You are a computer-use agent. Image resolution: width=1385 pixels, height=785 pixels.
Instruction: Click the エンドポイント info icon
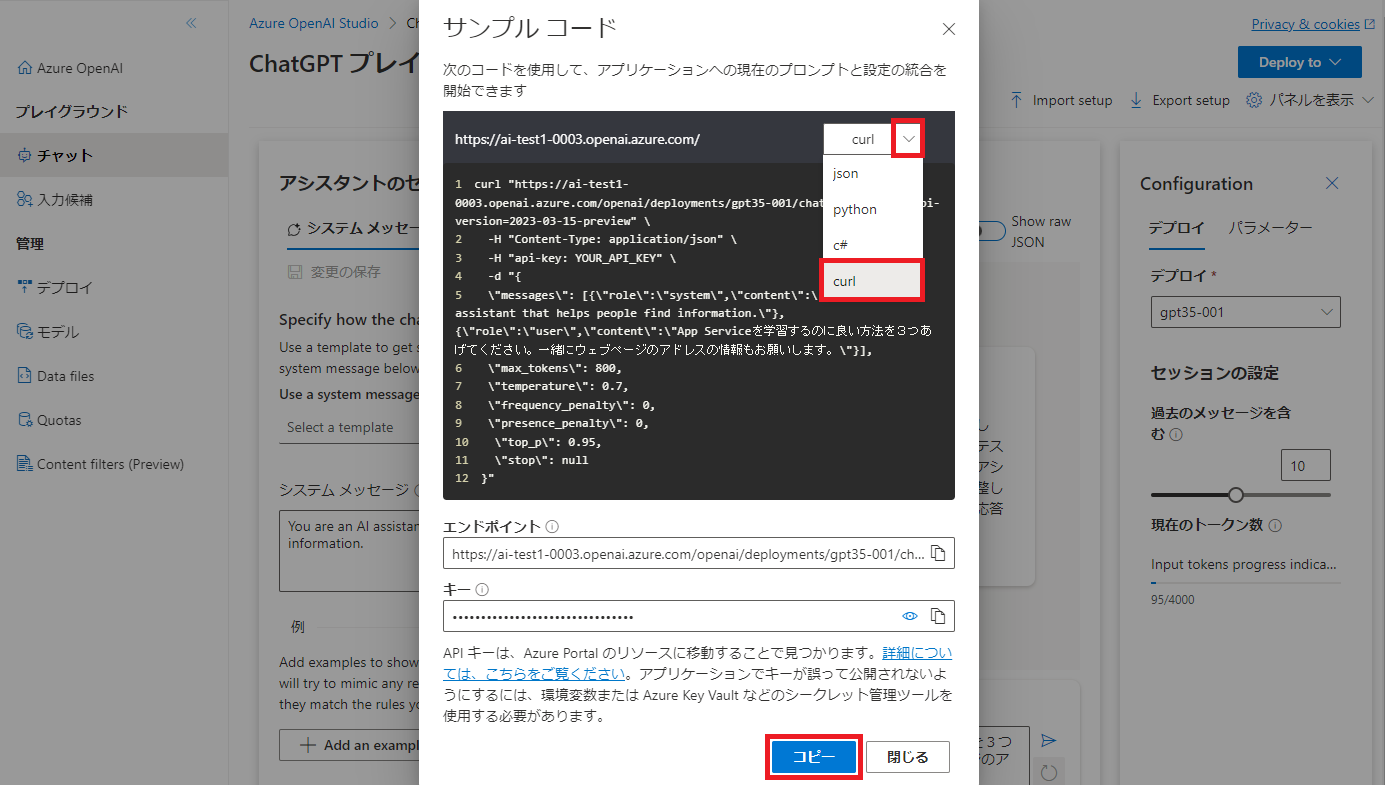(x=552, y=526)
